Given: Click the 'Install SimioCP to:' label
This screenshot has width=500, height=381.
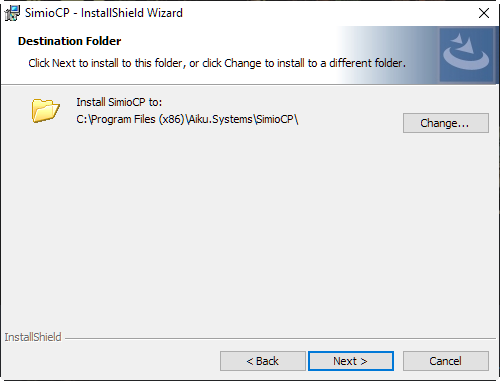Looking at the screenshot, I should [x=119, y=102].
